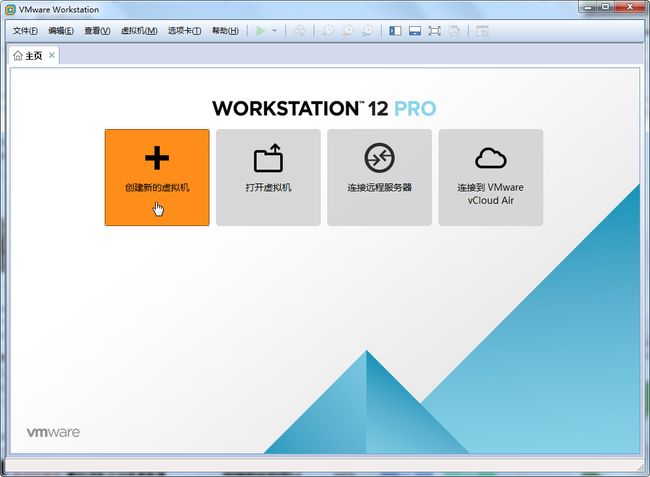Open the 文件(F) menu
The width and height of the screenshot is (650, 477).
[x=25, y=31]
